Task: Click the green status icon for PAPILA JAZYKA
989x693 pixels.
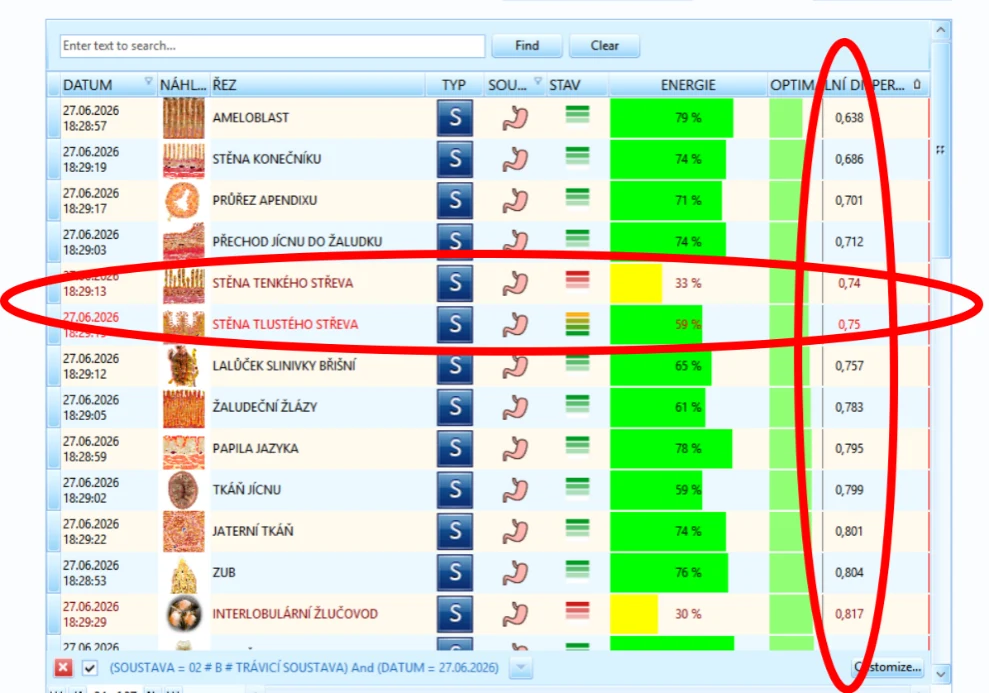Action: (x=577, y=445)
